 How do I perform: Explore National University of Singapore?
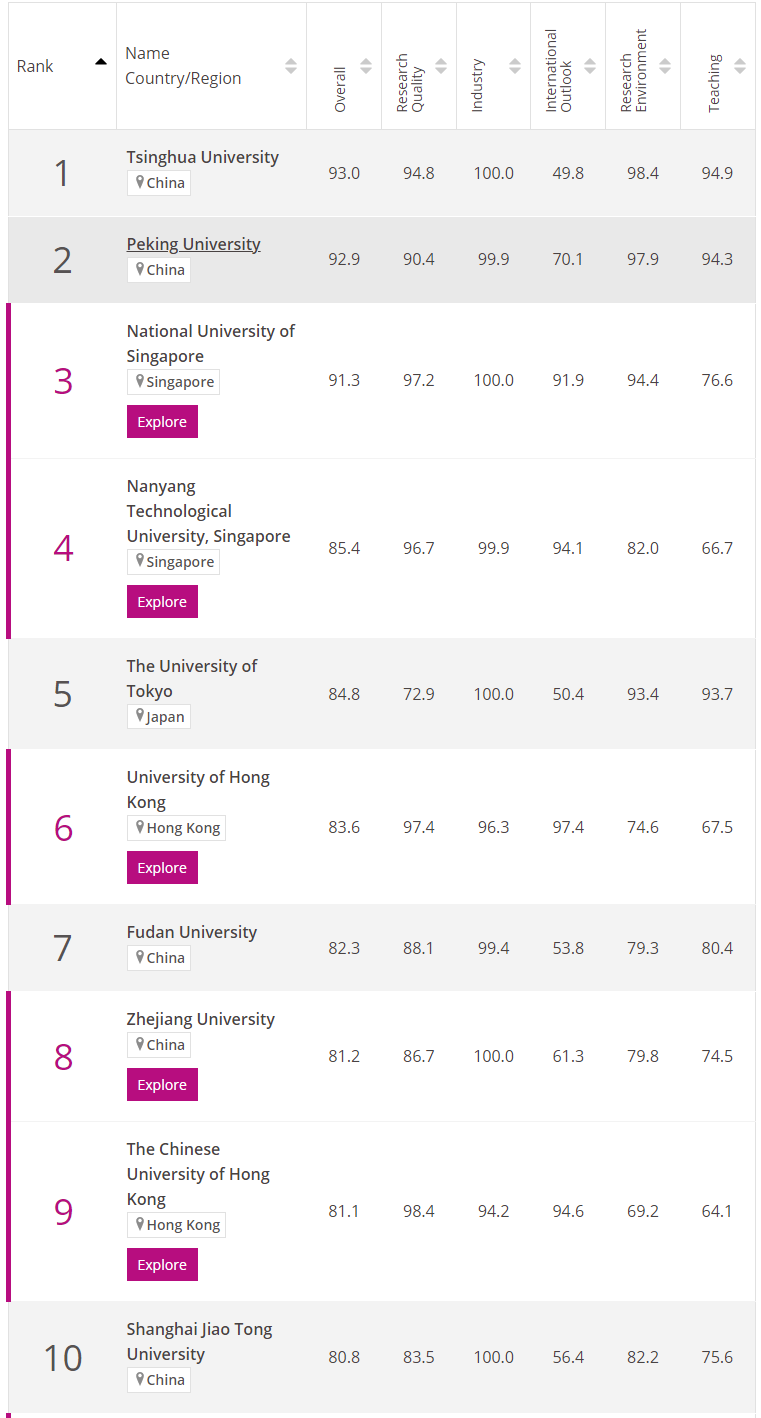162,422
